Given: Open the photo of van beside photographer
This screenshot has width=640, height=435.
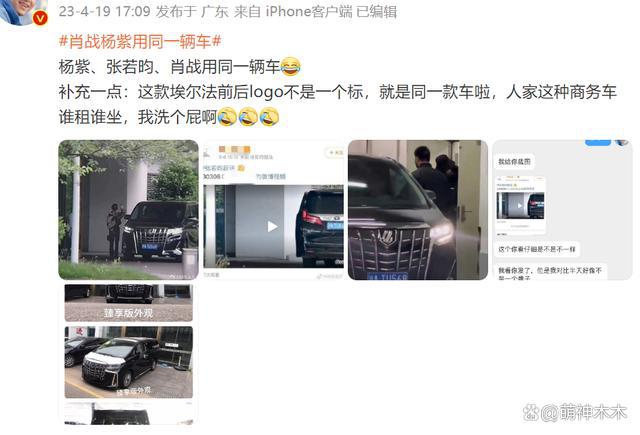Looking at the screenshot, I should (129, 210).
